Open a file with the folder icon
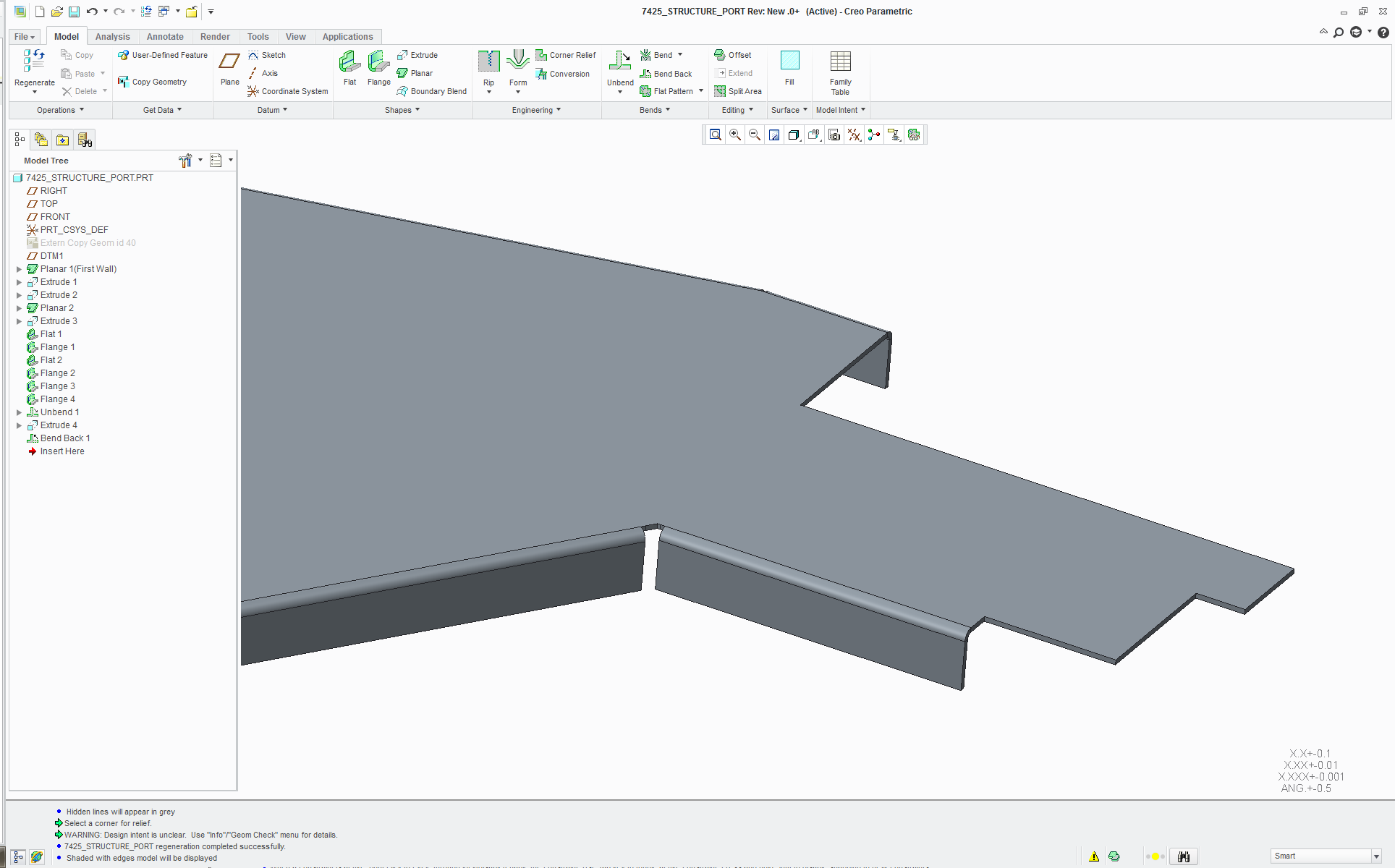This screenshot has height=868, width=1395. [57, 12]
